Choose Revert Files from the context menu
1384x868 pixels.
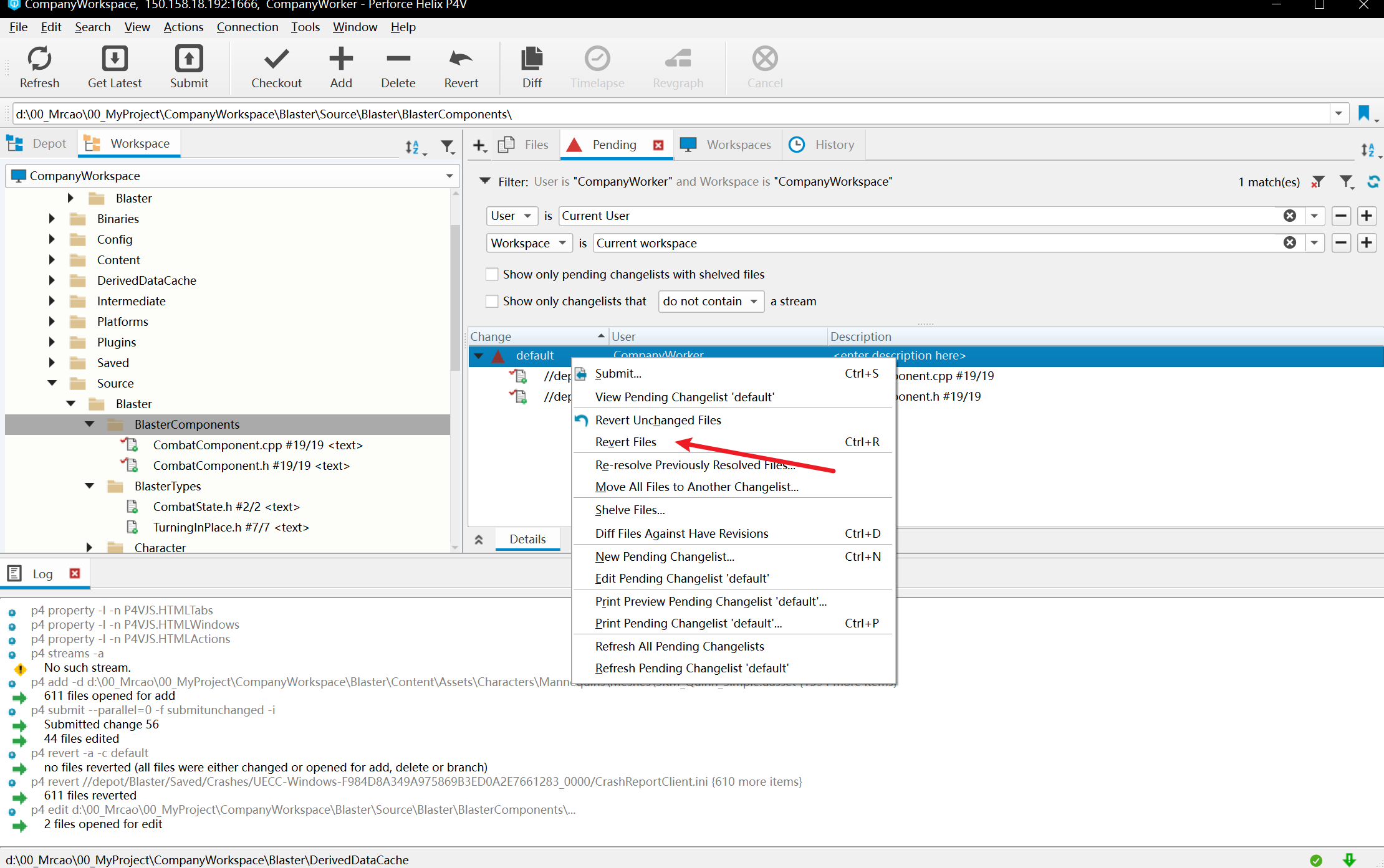733,442
